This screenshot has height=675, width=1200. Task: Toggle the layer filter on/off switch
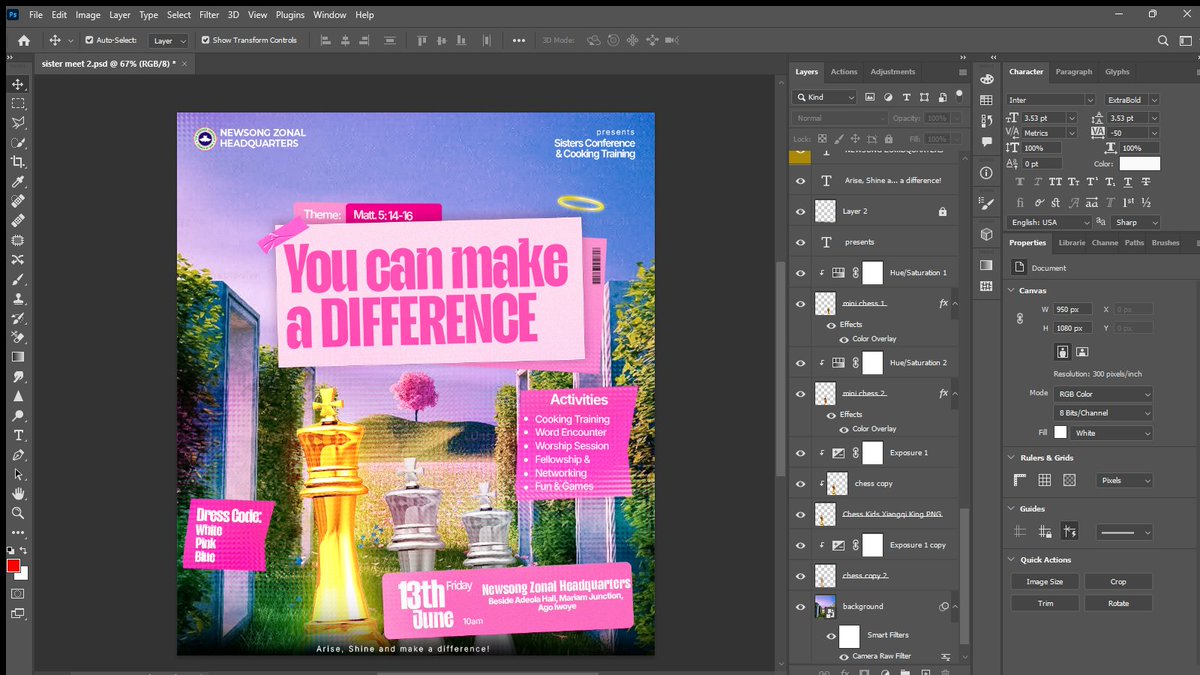tap(959, 97)
